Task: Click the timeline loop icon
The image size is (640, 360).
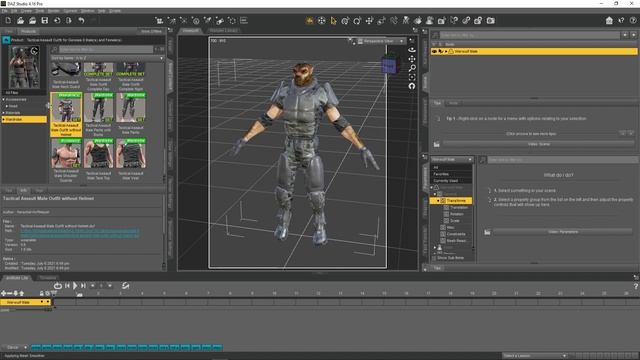Action: pos(58,286)
